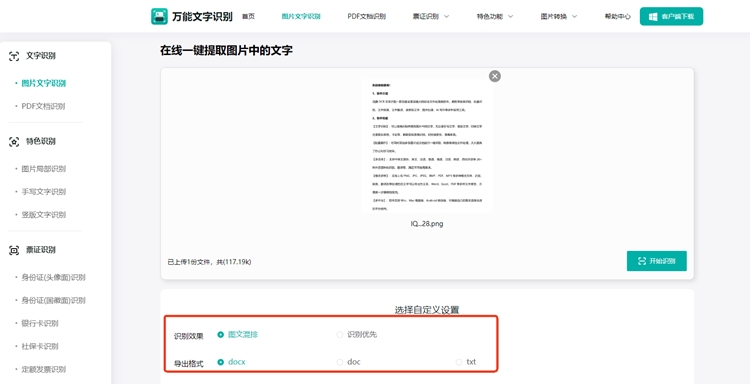The image size is (750, 384).
Task: Open 定额发票识别 in the sidebar
Action: [x=44, y=369]
